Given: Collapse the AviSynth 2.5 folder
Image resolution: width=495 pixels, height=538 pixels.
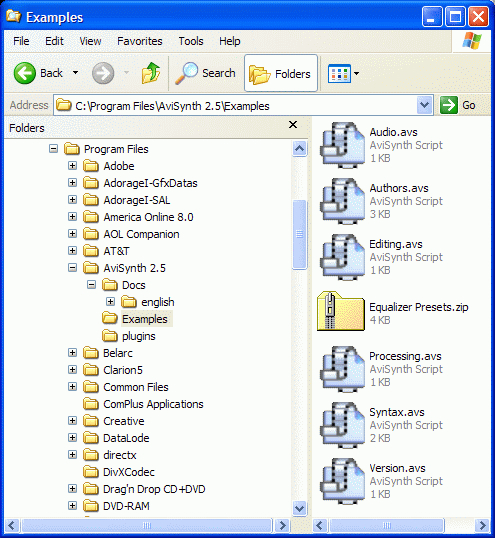Looking at the screenshot, I should pyautogui.click(x=72, y=268).
